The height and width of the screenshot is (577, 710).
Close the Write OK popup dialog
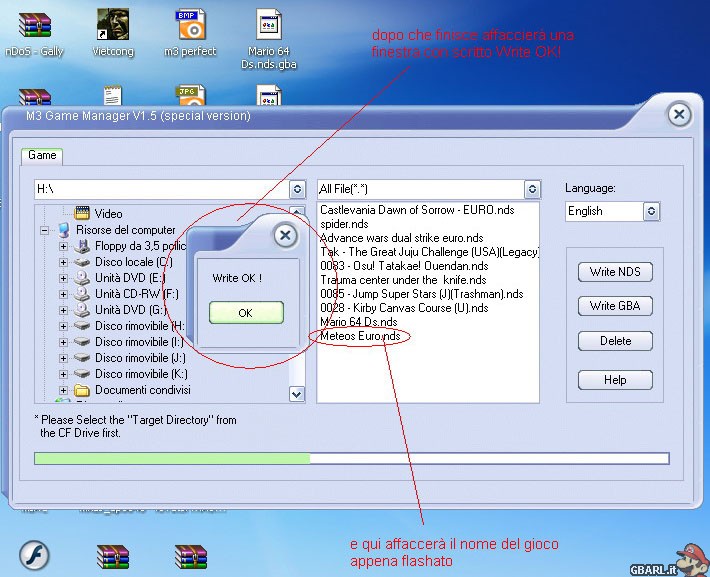285,235
